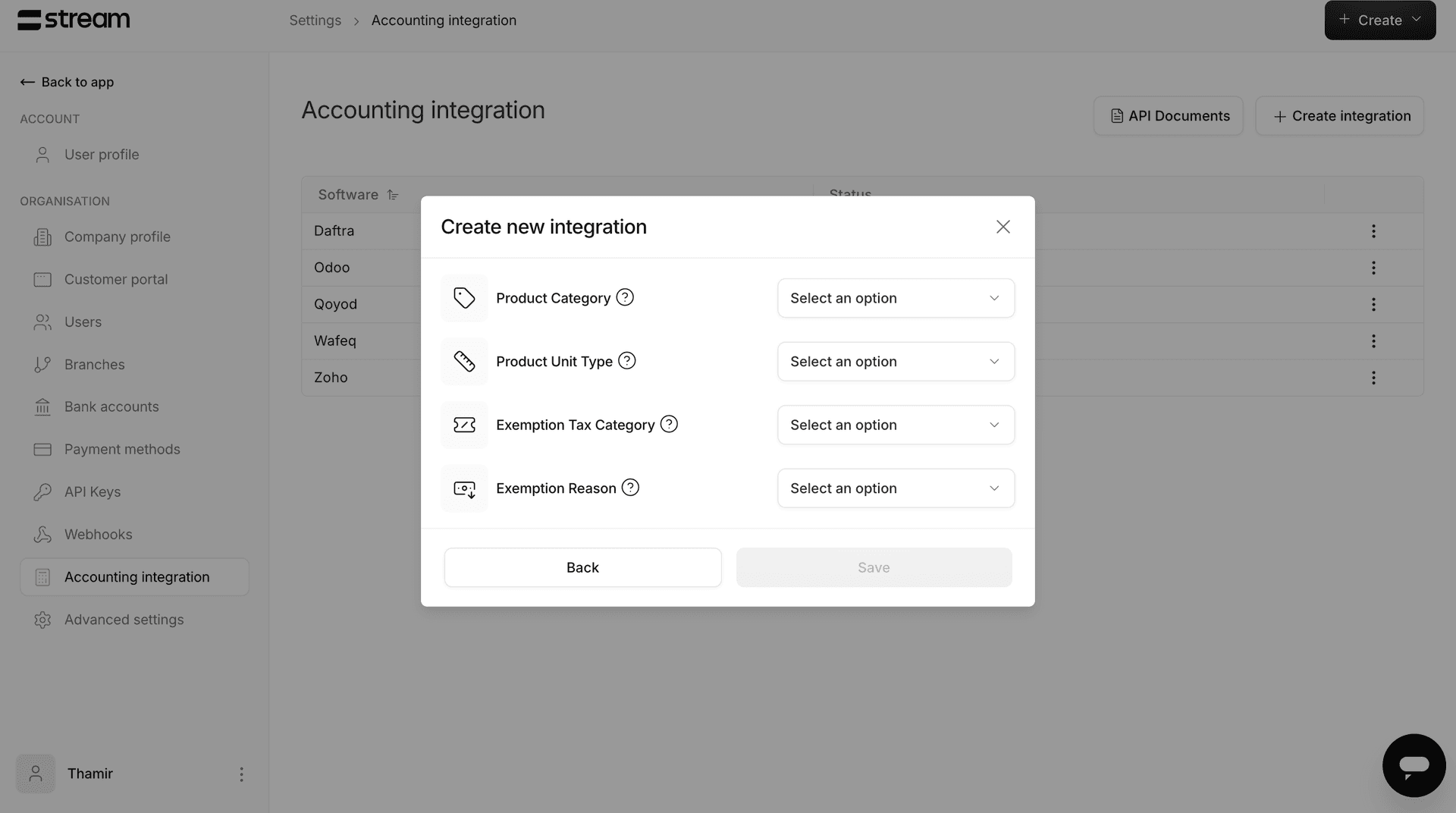Screen dimensions: 1456x813
Task: Open the Product Category dropdown
Action: coord(896,298)
